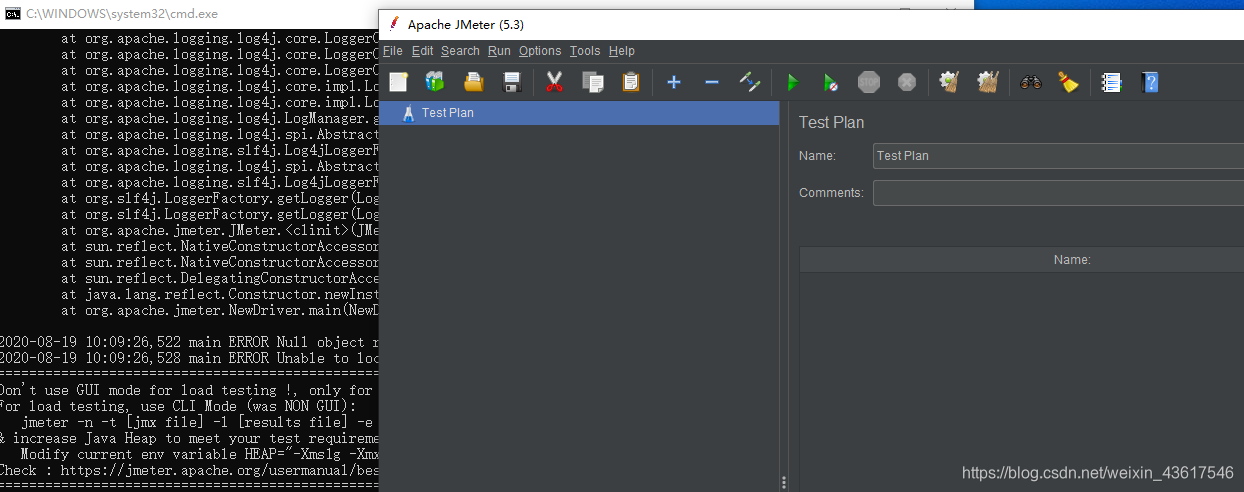Click the 'Test Plan' panel heading
1244x492 pixels.
coord(832,122)
